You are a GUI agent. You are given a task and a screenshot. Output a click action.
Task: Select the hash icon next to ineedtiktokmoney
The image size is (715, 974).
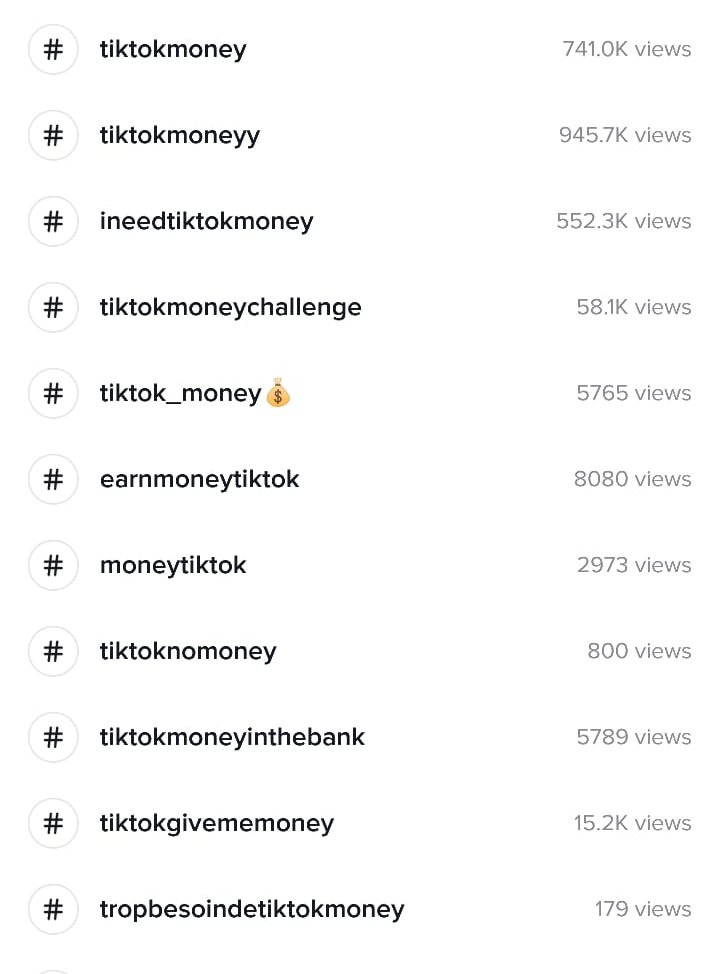53,221
